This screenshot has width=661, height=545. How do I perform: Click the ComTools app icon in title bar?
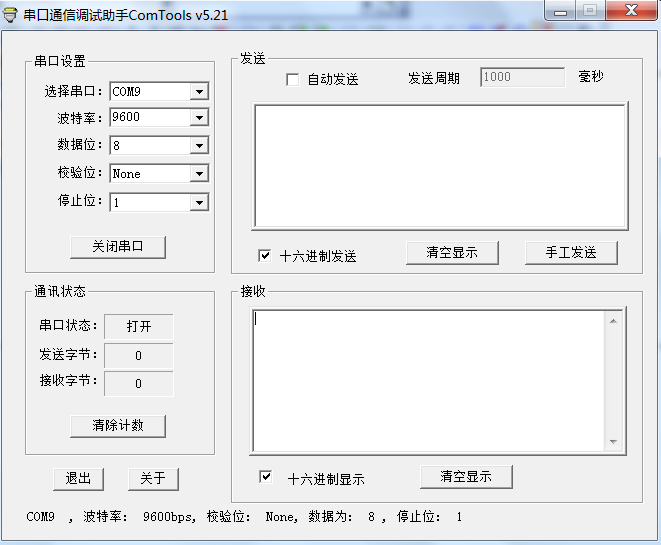(12, 13)
